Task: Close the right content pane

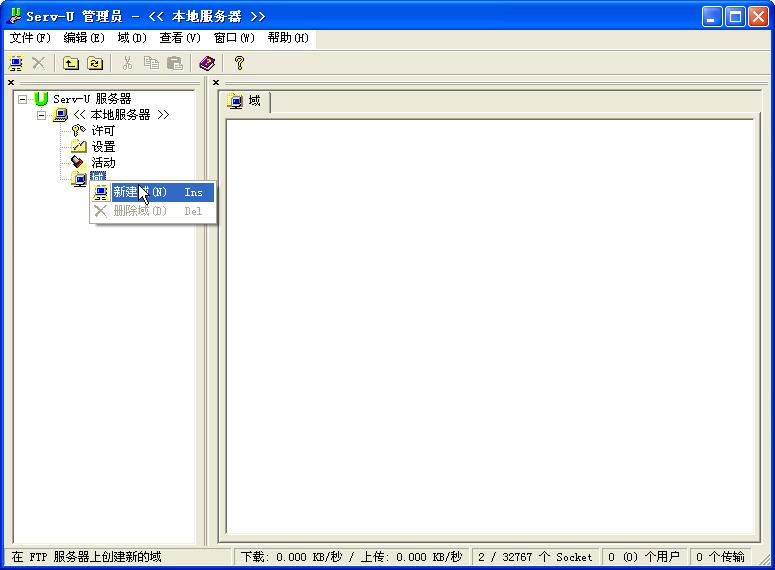Action: point(216,83)
